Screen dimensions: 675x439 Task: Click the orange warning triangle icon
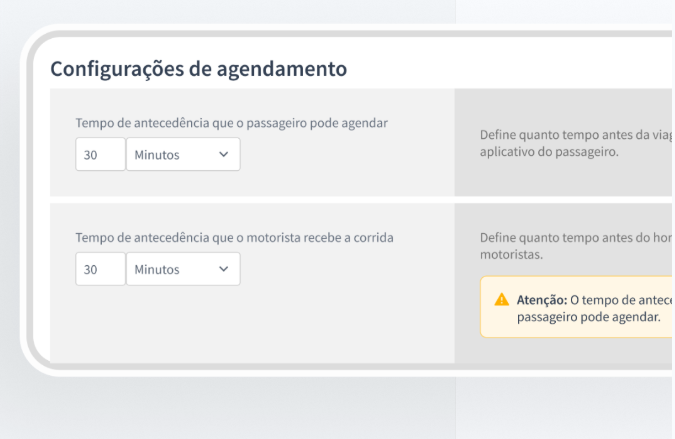(501, 300)
